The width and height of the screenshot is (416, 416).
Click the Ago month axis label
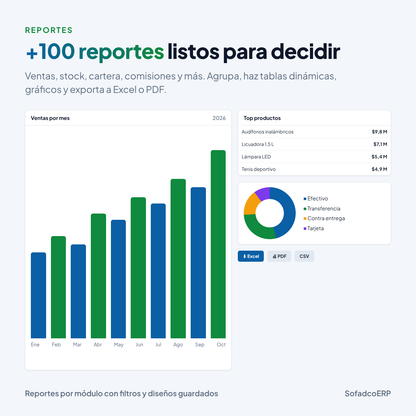(178, 345)
